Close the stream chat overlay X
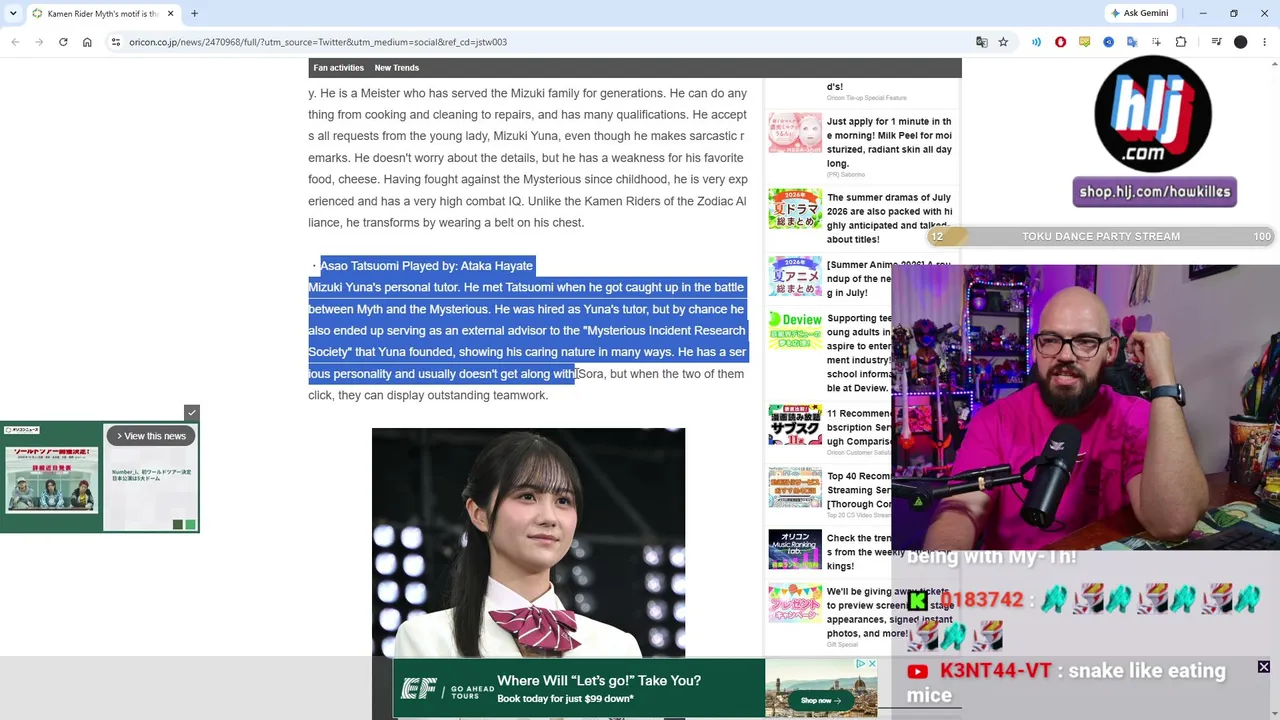The width and height of the screenshot is (1280, 720). coord(1264,667)
